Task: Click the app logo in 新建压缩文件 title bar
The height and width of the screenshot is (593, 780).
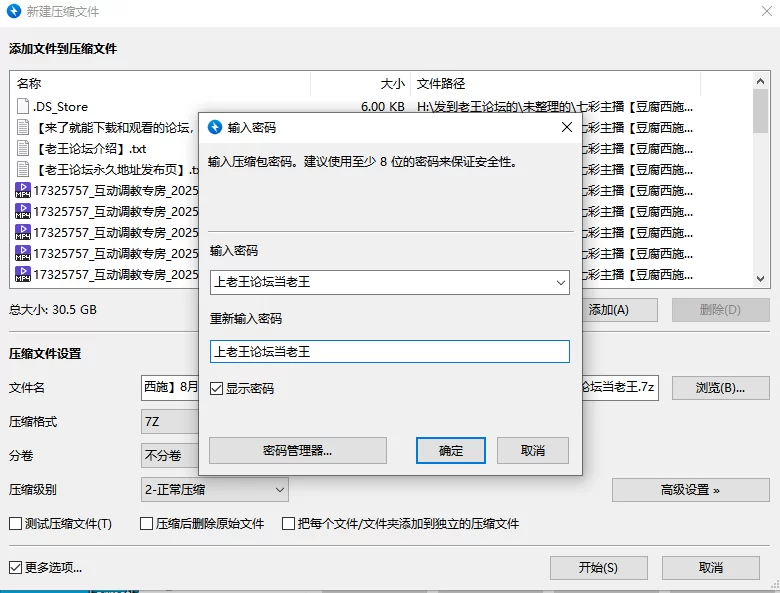Action: tap(14, 11)
